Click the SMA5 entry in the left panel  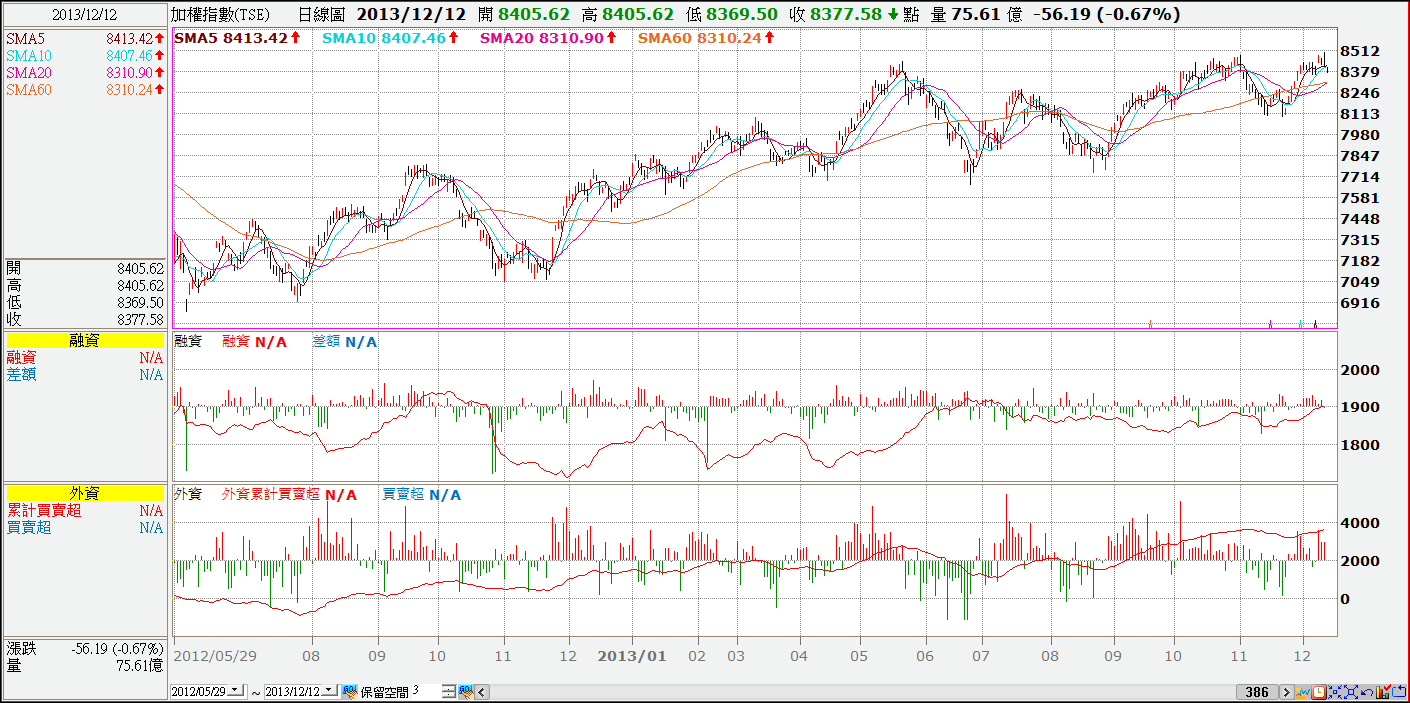[85, 38]
